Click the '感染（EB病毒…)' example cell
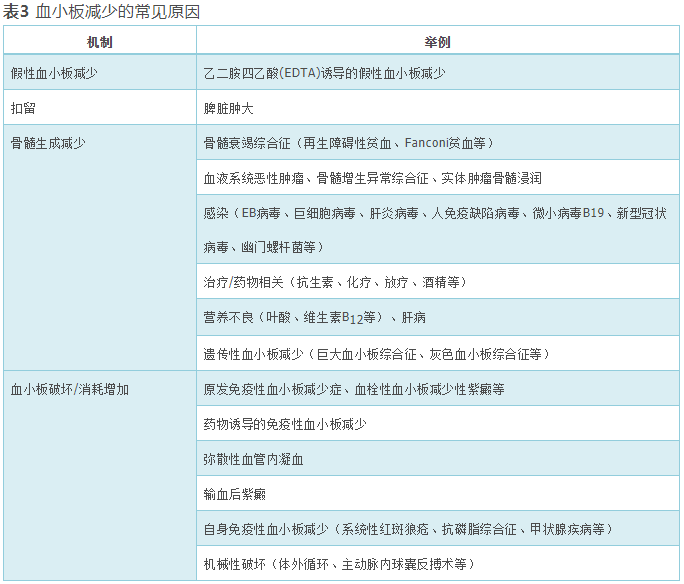This screenshot has width=684, height=584. [436, 229]
